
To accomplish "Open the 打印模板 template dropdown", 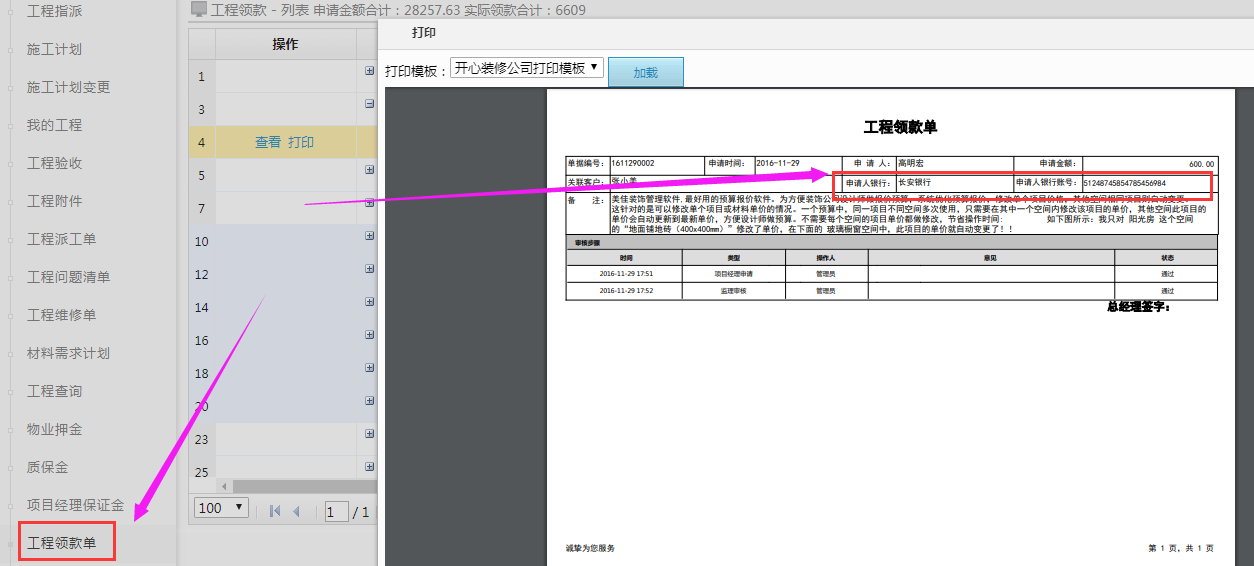I will click(527, 68).
